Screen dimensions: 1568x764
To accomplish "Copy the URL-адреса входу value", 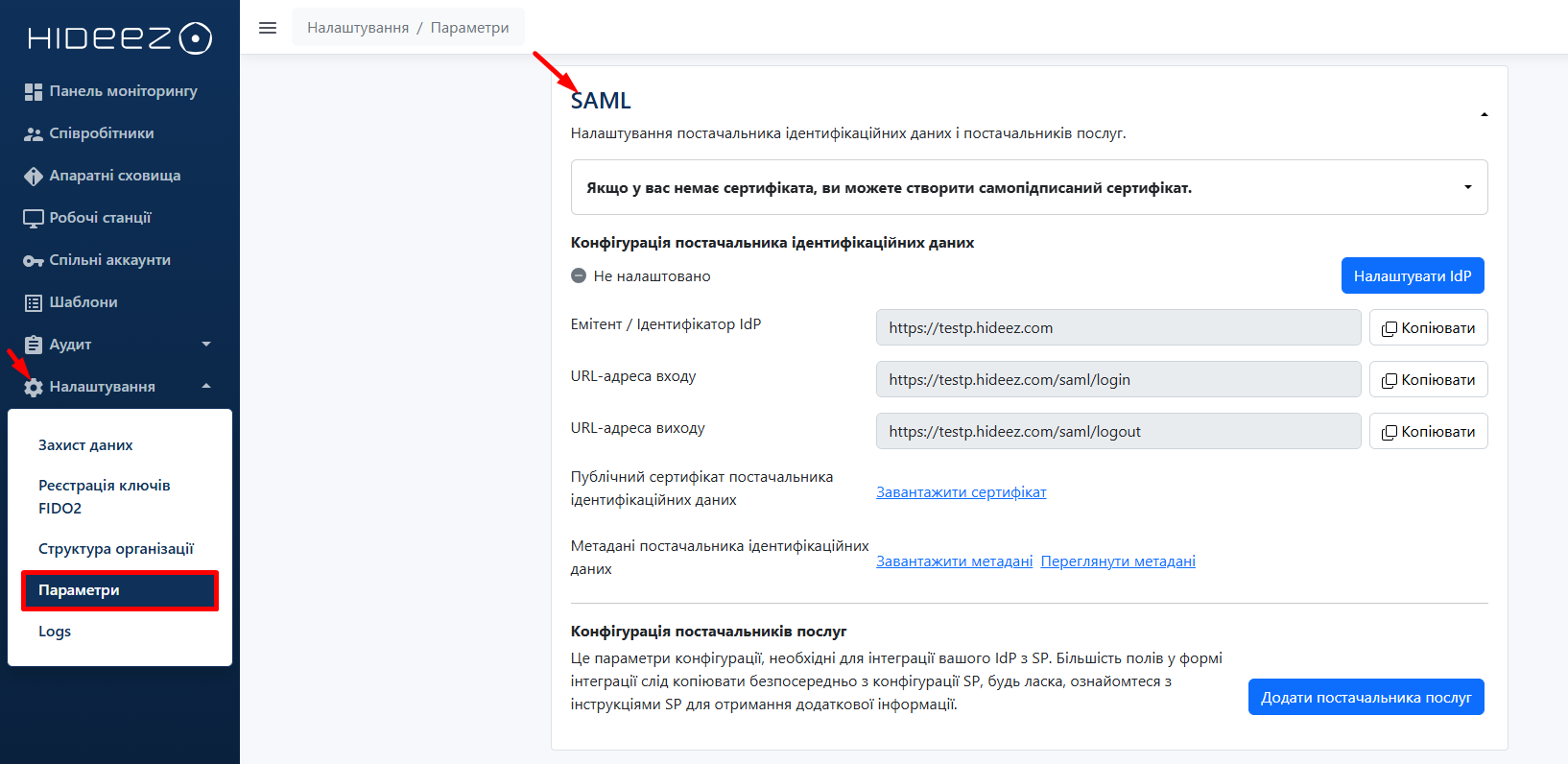I will pos(1428,380).
